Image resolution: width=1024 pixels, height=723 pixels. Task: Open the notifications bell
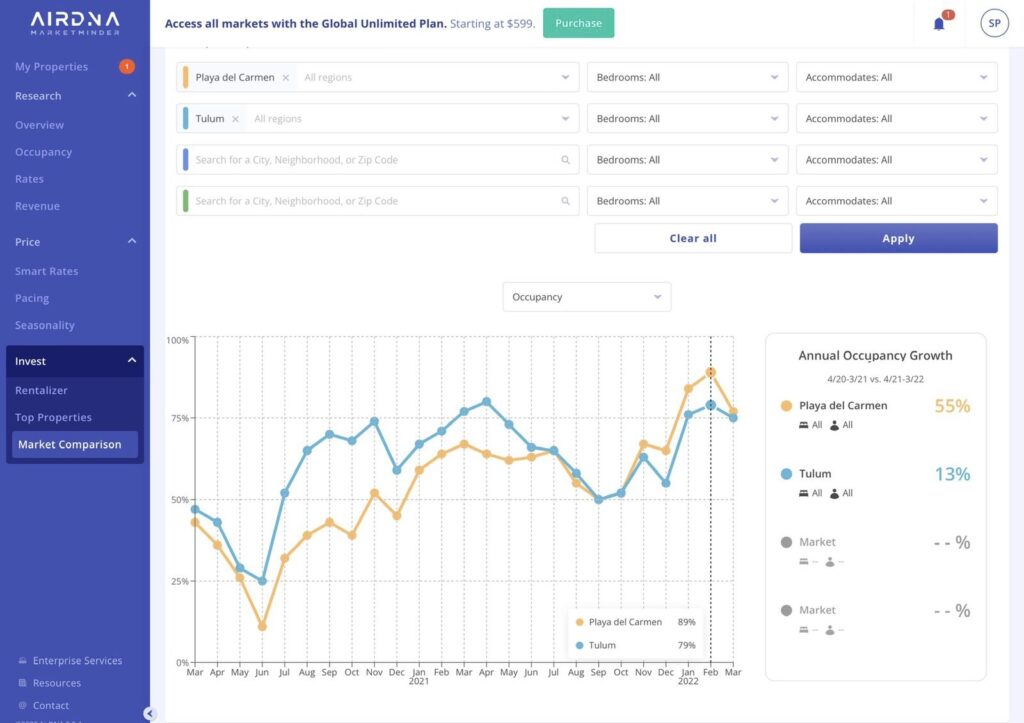click(x=939, y=24)
